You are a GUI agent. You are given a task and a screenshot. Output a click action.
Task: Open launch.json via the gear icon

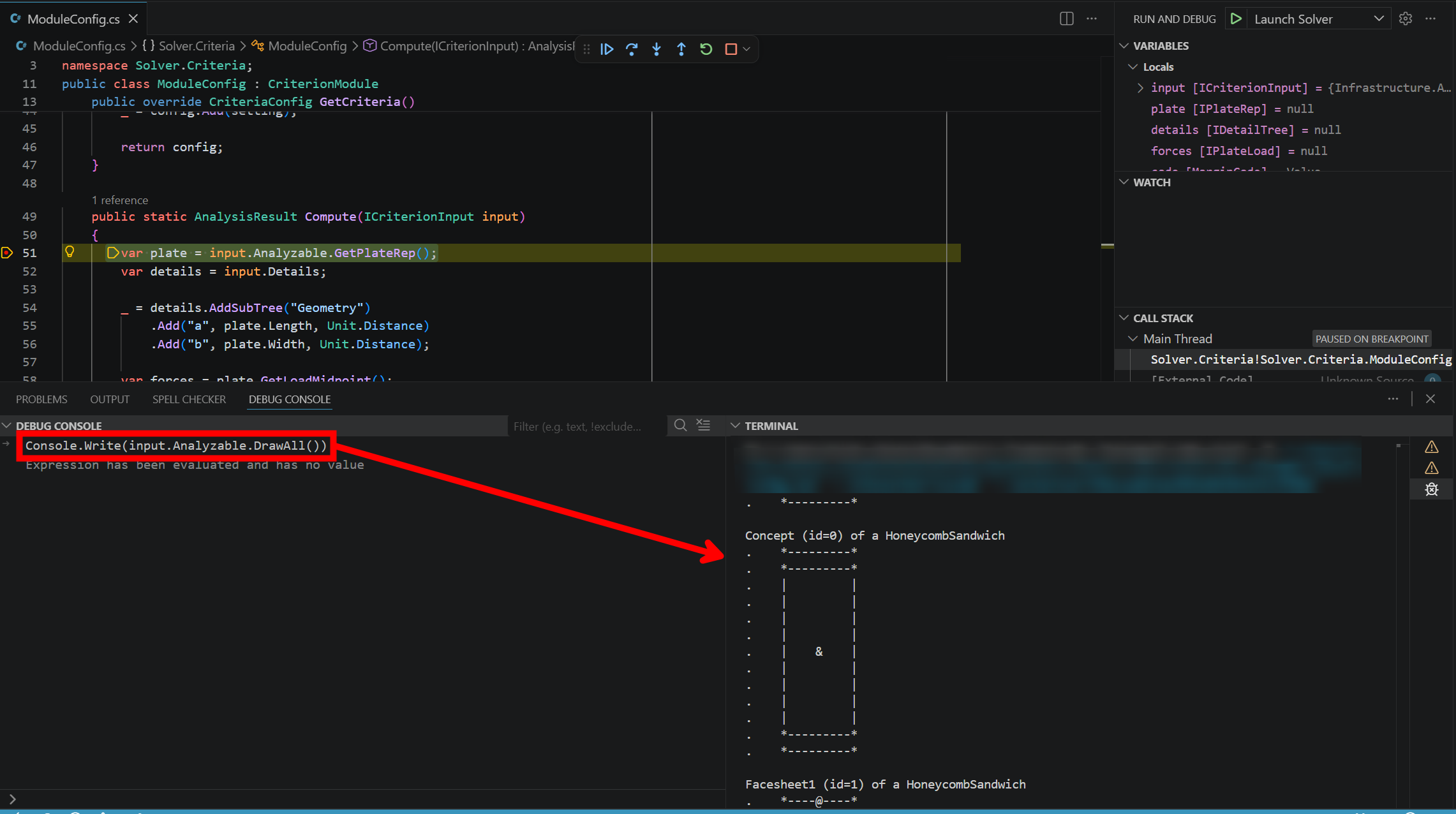pyautogui.click(x=1406, y=18)
